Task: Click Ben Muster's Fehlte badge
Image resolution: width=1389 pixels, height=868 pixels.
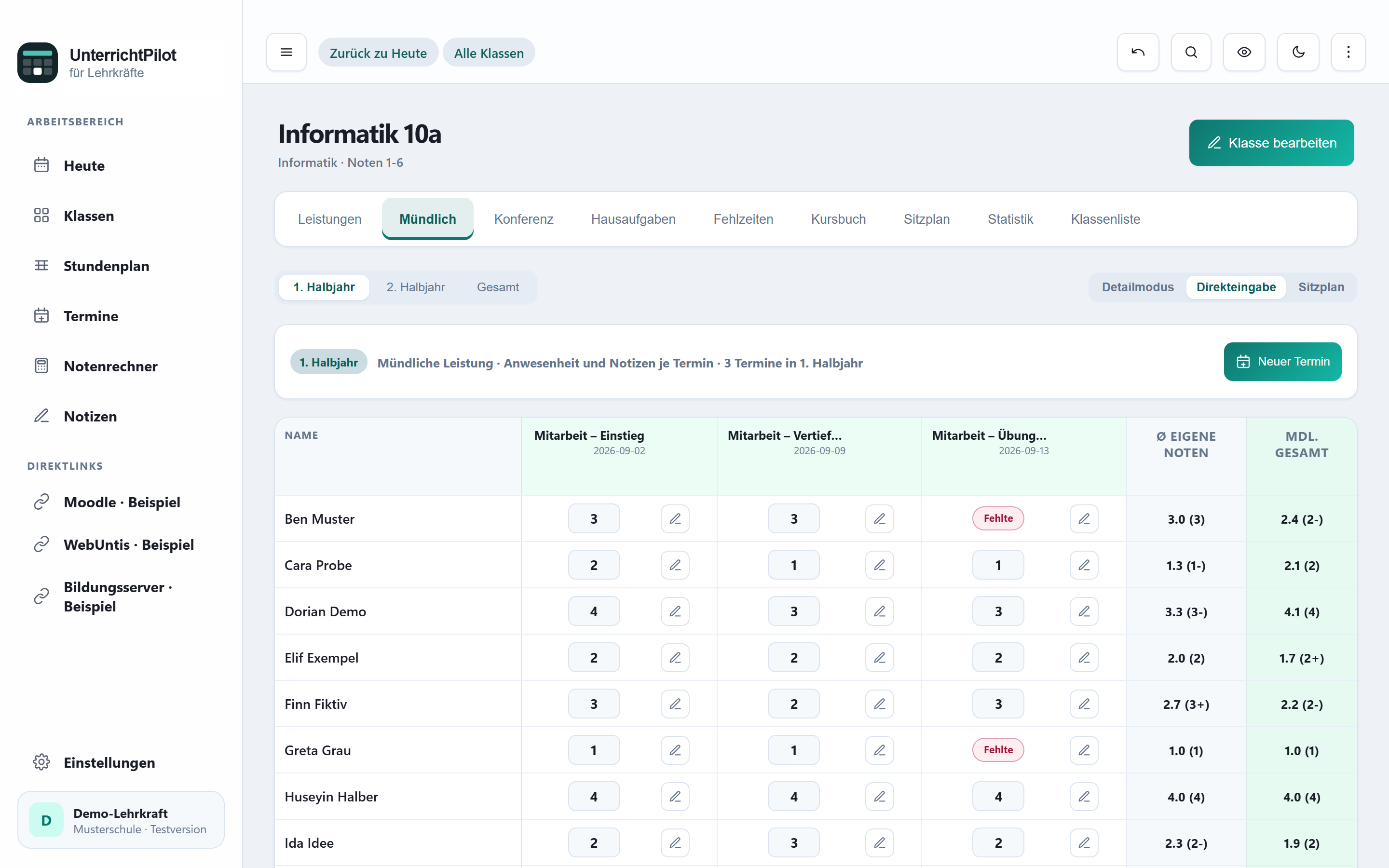Action: tap(998, 518)
